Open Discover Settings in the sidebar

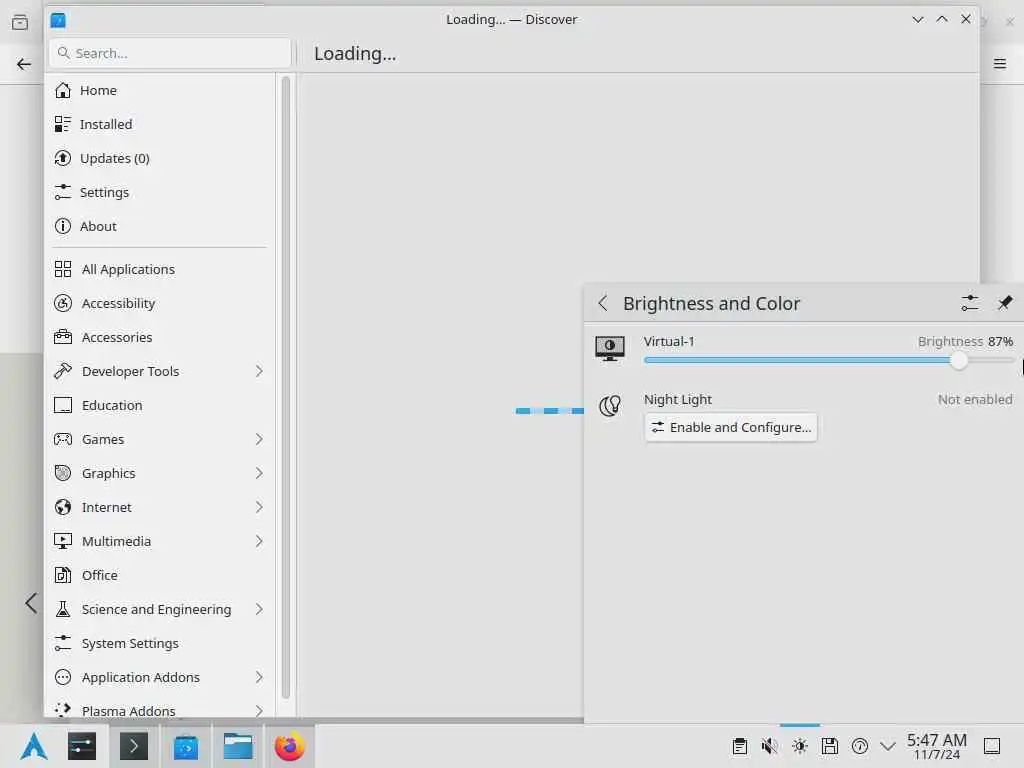[160, 192]
